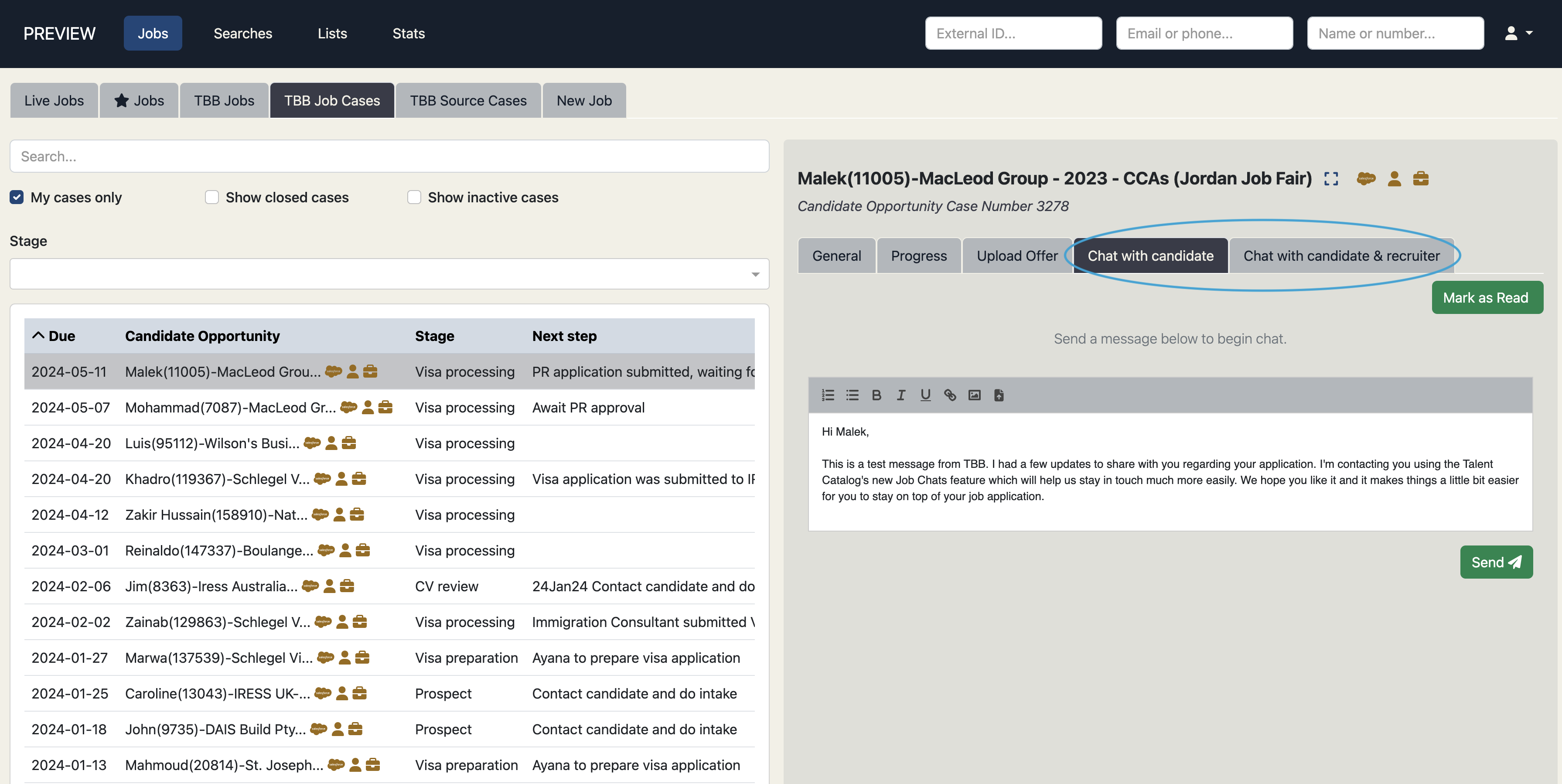1562x784 pixels.
Task: Insert an image into the message
Action: point(975,395)
